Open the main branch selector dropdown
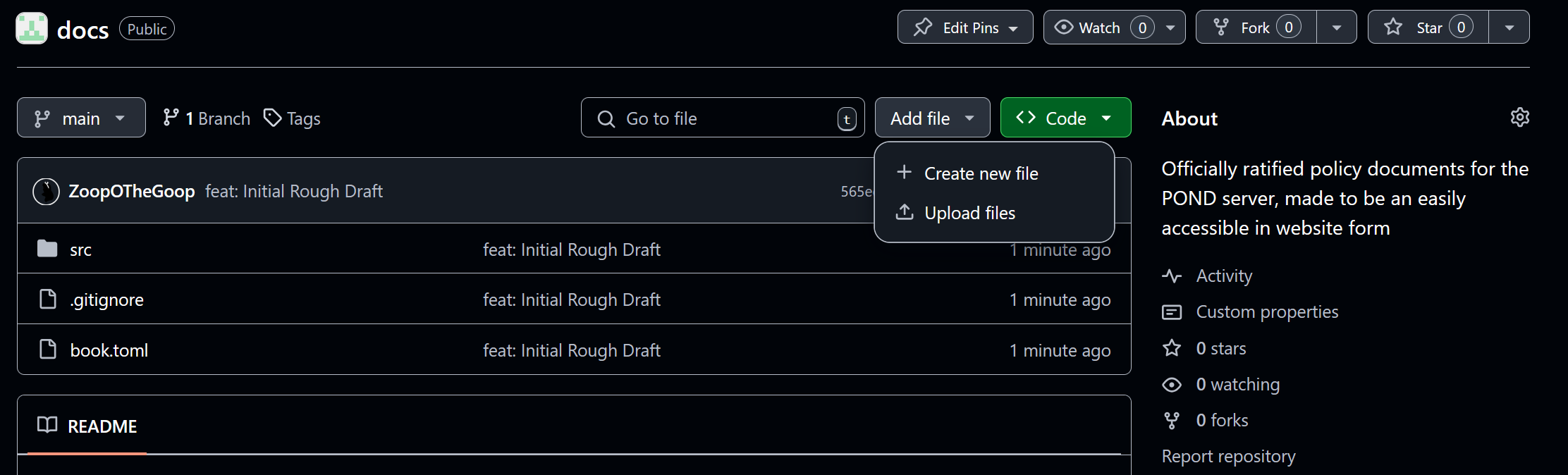1568x475 pixels. (x=81, y=118)
